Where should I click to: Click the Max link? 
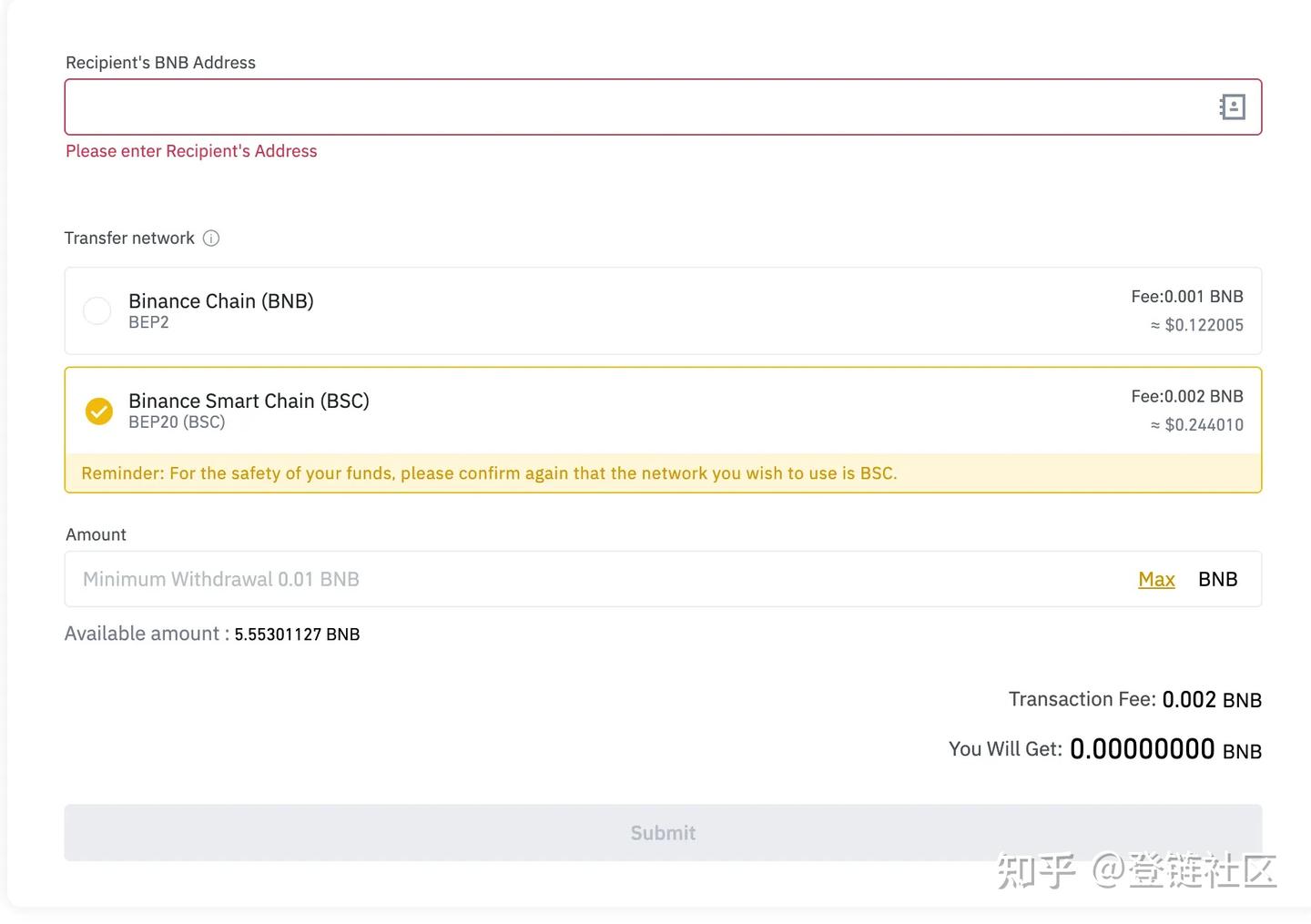click(x=1156, y=579)
